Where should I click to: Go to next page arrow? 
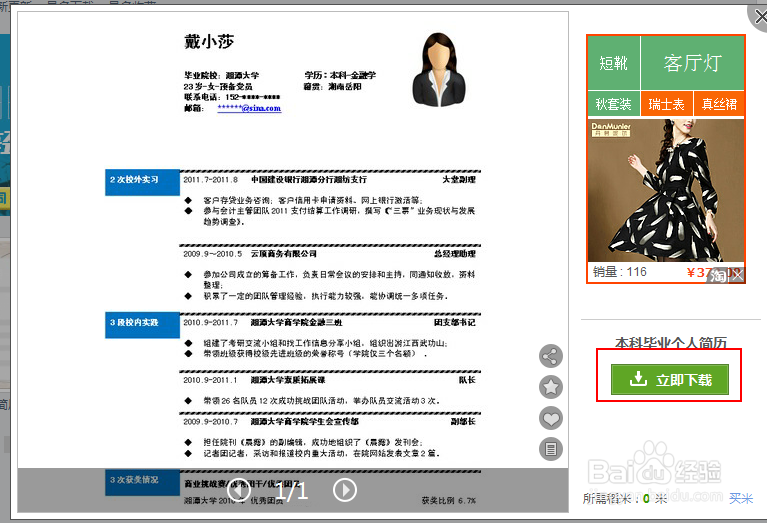click(345, 490)
